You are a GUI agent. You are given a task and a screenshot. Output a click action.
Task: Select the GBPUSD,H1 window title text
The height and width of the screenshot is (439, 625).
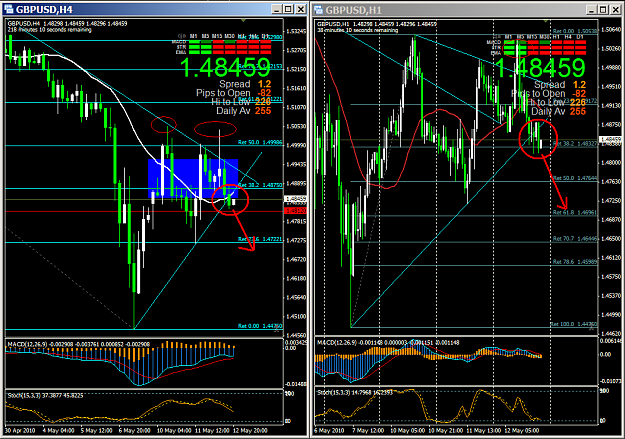coord(354,10)
